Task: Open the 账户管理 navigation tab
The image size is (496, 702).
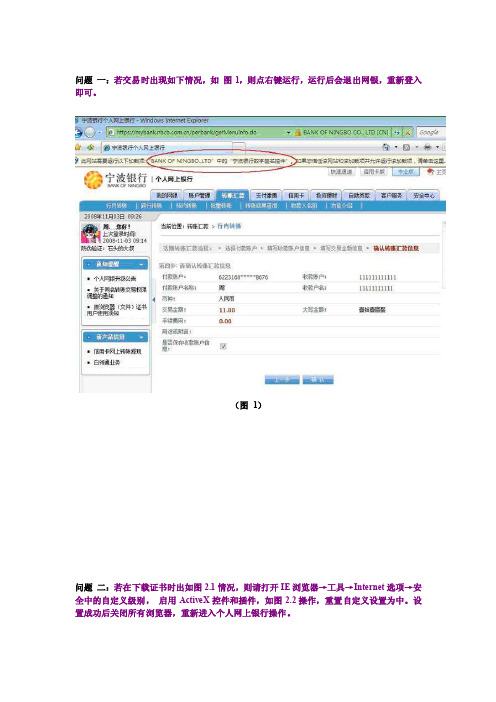Action: (x=199, y=196)
